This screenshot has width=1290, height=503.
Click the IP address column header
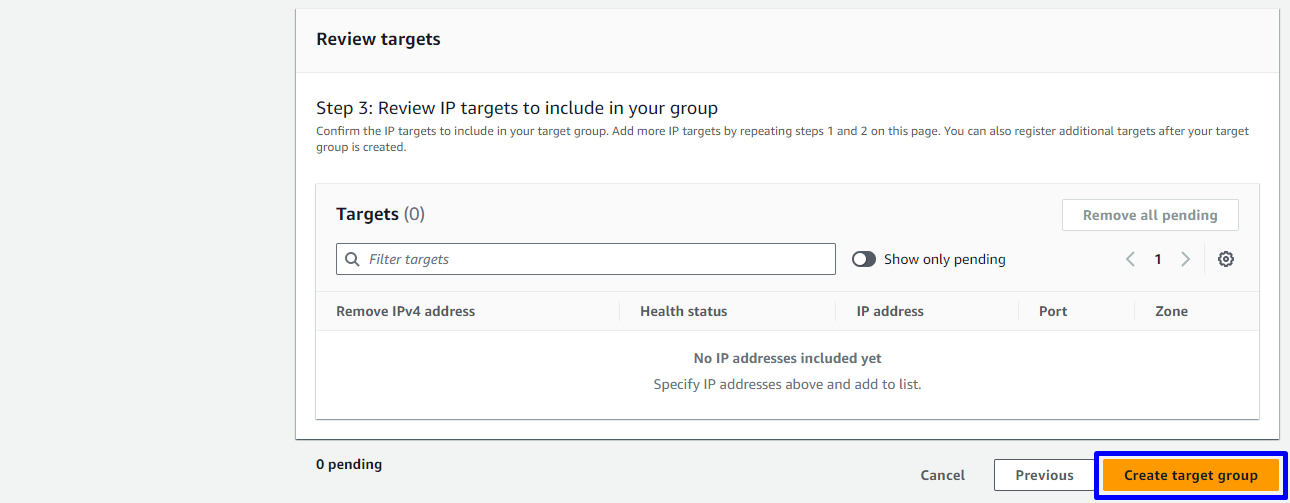[x=890, y=311]
